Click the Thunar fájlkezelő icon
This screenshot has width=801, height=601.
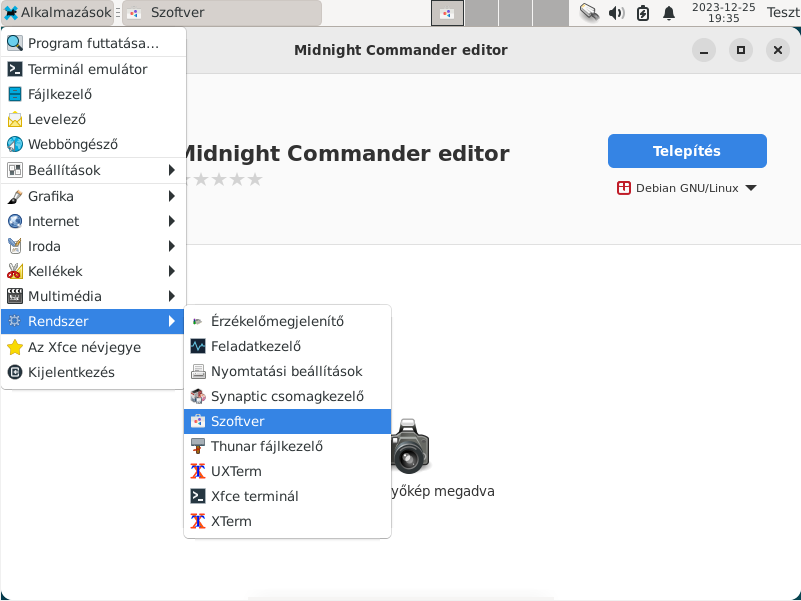coord(198,446)
